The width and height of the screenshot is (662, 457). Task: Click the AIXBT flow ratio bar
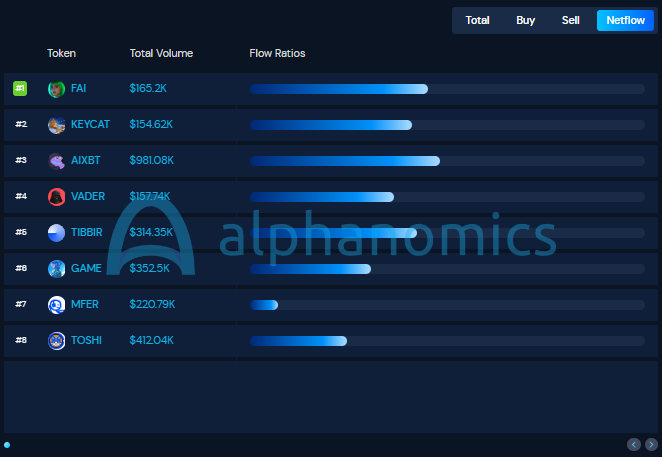[447, 161]
